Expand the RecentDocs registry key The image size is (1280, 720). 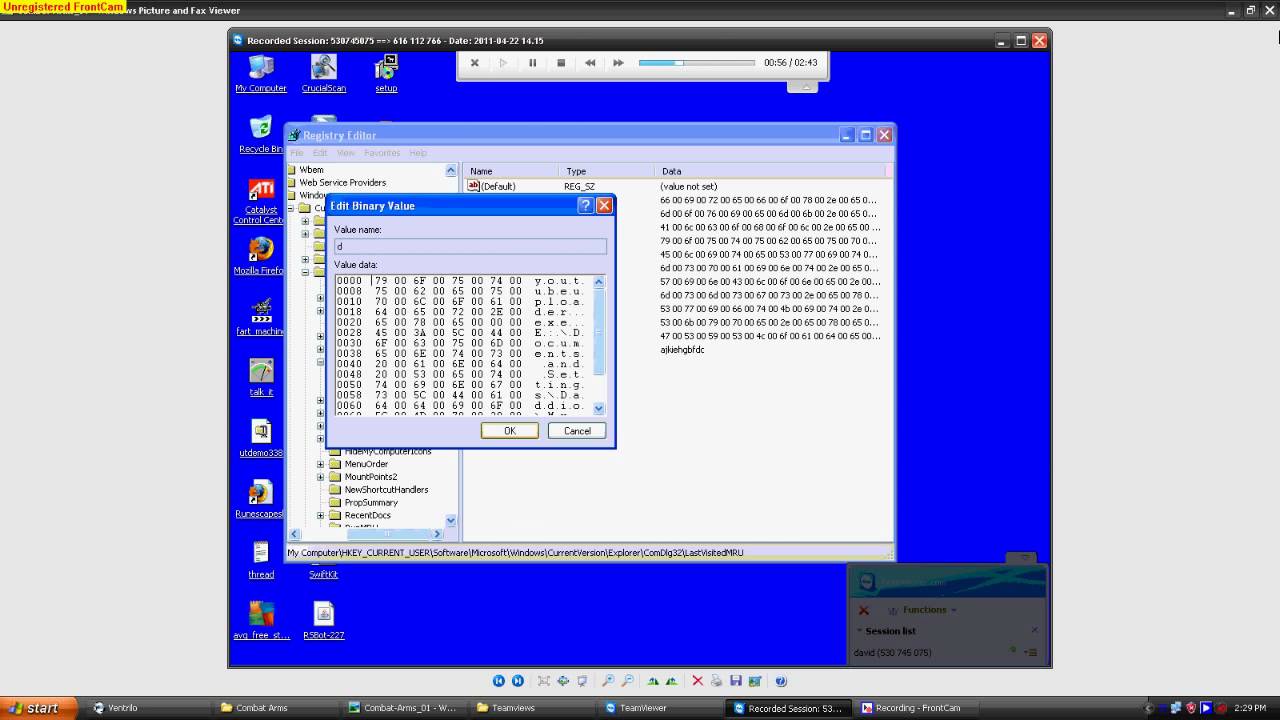pos(321,515)
